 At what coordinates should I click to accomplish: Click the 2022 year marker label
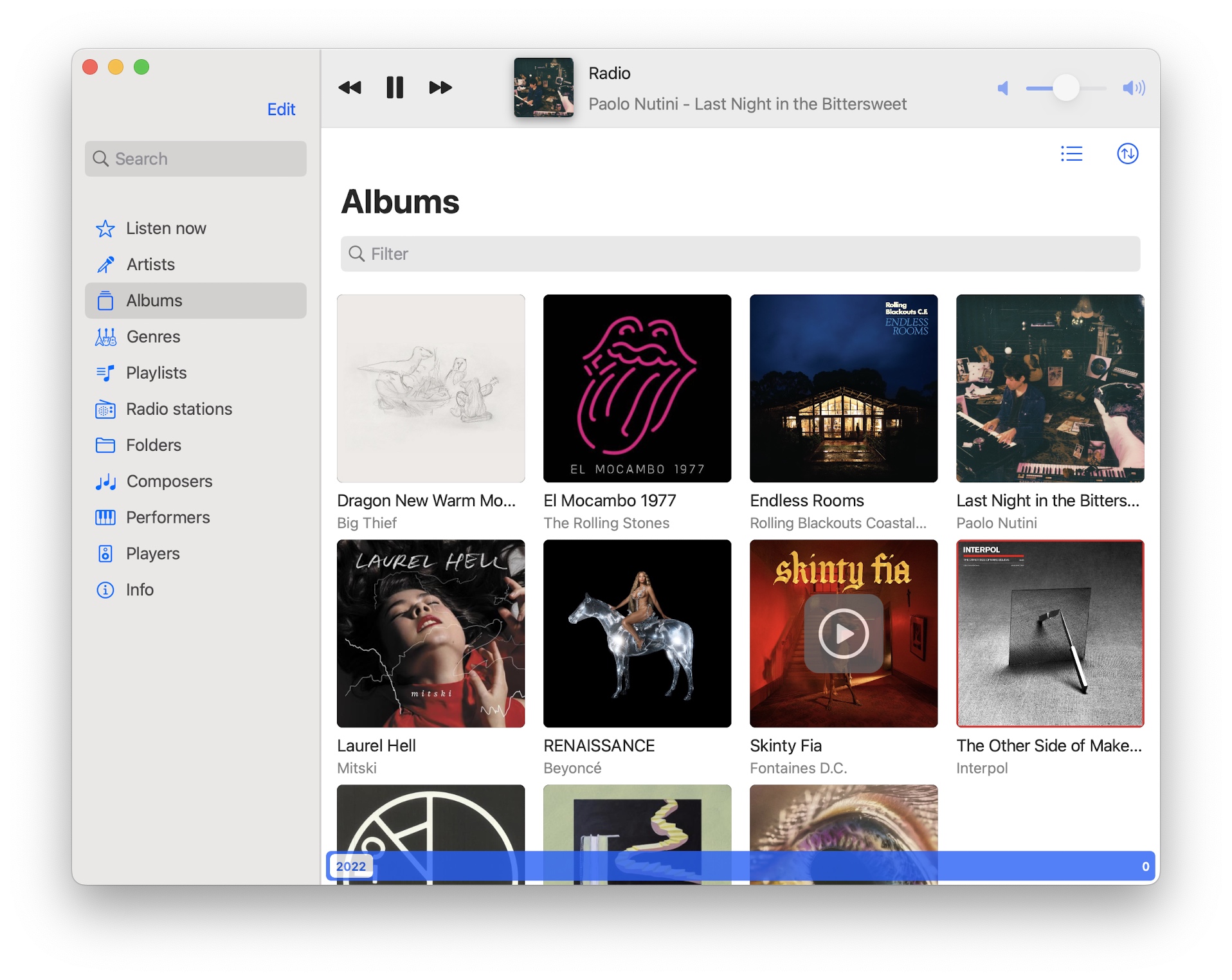pos(351,866)
